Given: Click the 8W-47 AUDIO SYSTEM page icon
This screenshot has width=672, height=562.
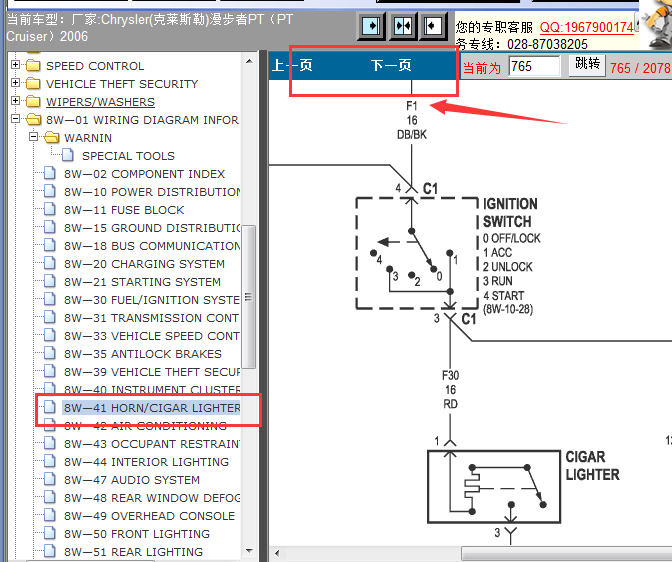Looking at the screenshot, I should (50, 479).
